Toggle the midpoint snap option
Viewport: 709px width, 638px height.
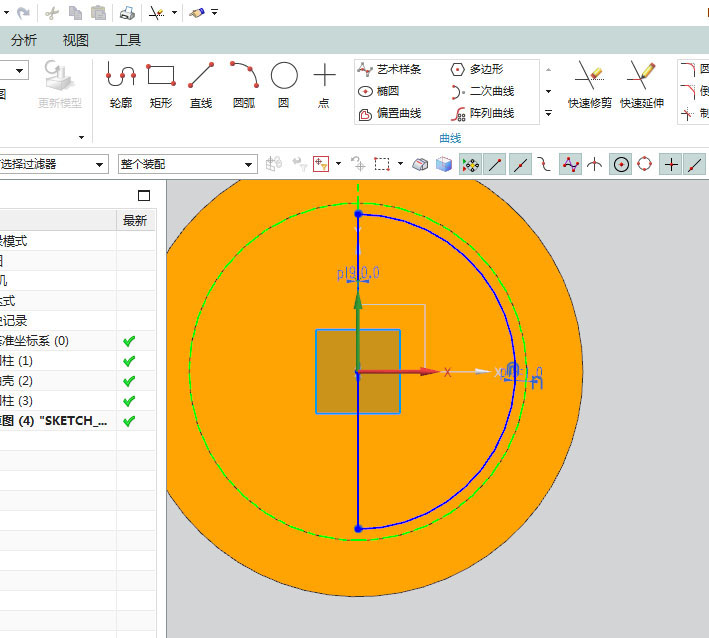pos(520,165)
